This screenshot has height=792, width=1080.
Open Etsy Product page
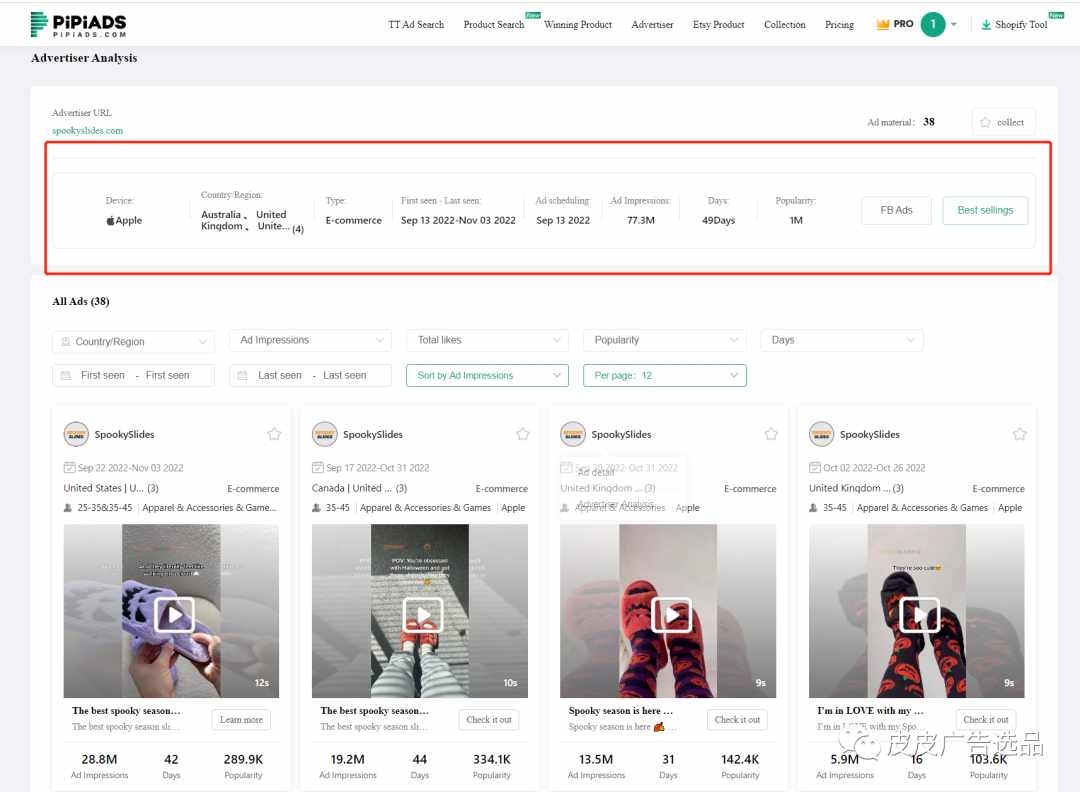click(718, 25)
